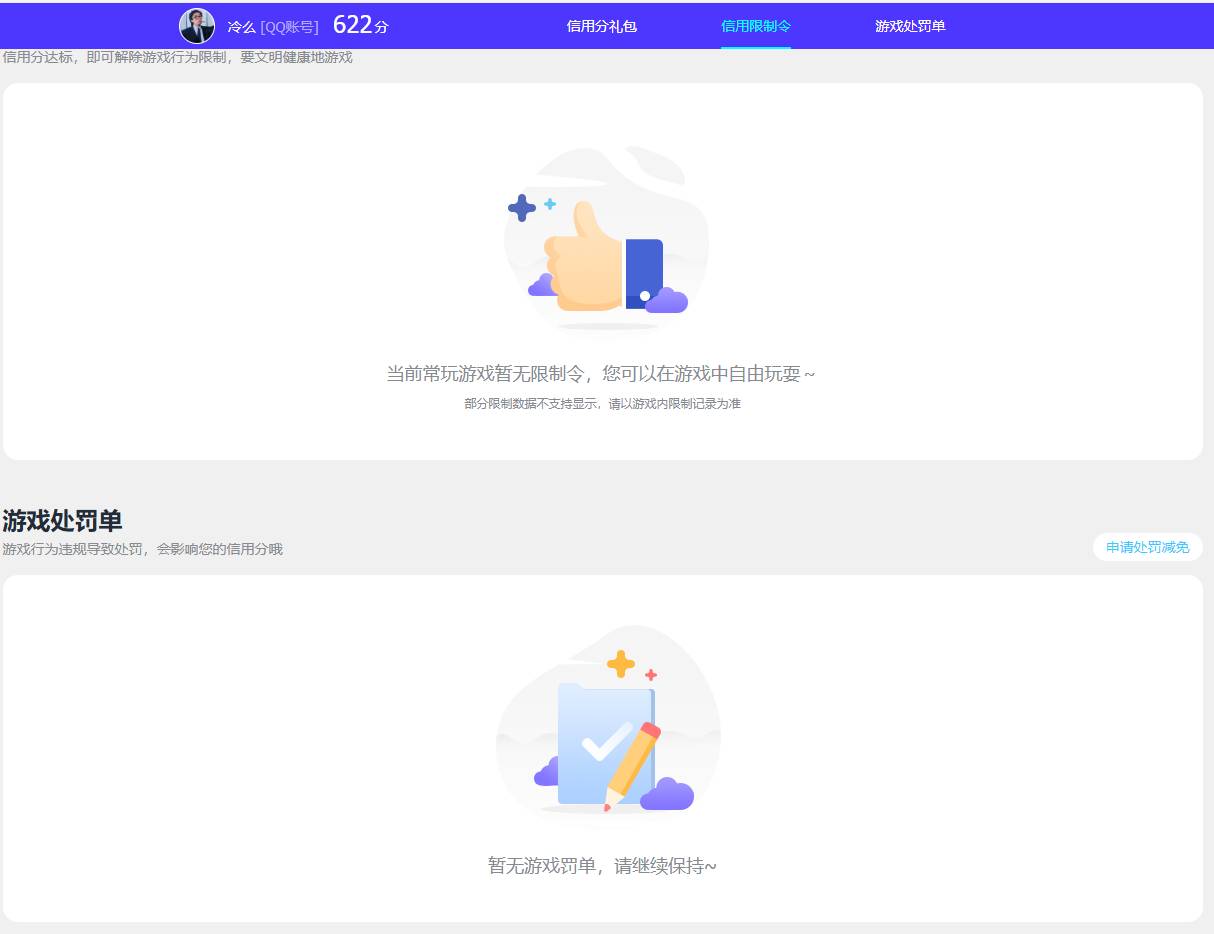Screen dimensions: 1214x934
Task: Click the blue plus icon beside the thumb graphic
Action: click(523, 207)
